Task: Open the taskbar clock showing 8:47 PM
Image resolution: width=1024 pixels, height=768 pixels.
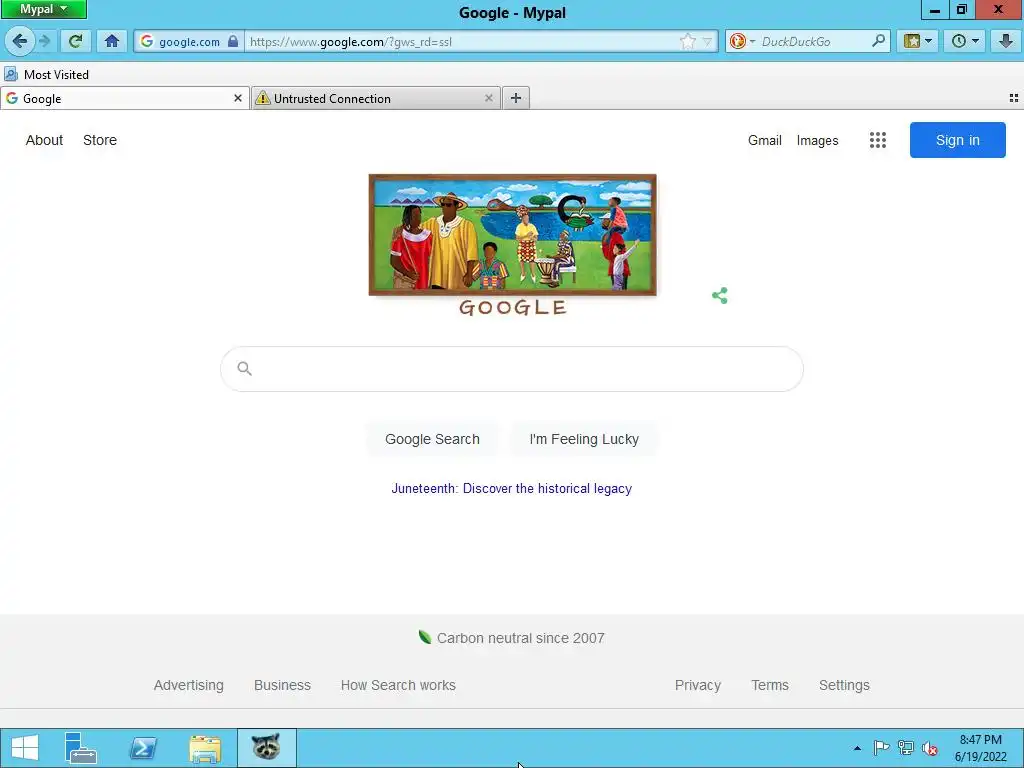Action: click(x=980, y=748)
